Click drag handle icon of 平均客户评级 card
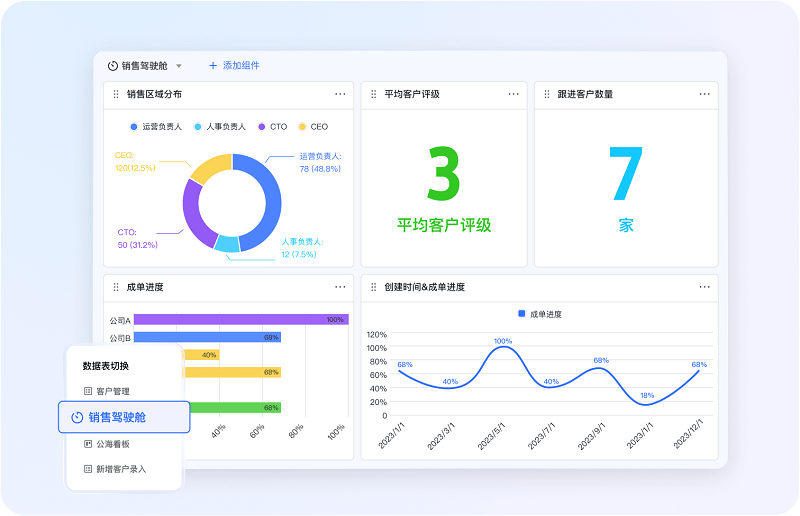The width and height of the screenshot is (800, 516). (x=373, y=94)
